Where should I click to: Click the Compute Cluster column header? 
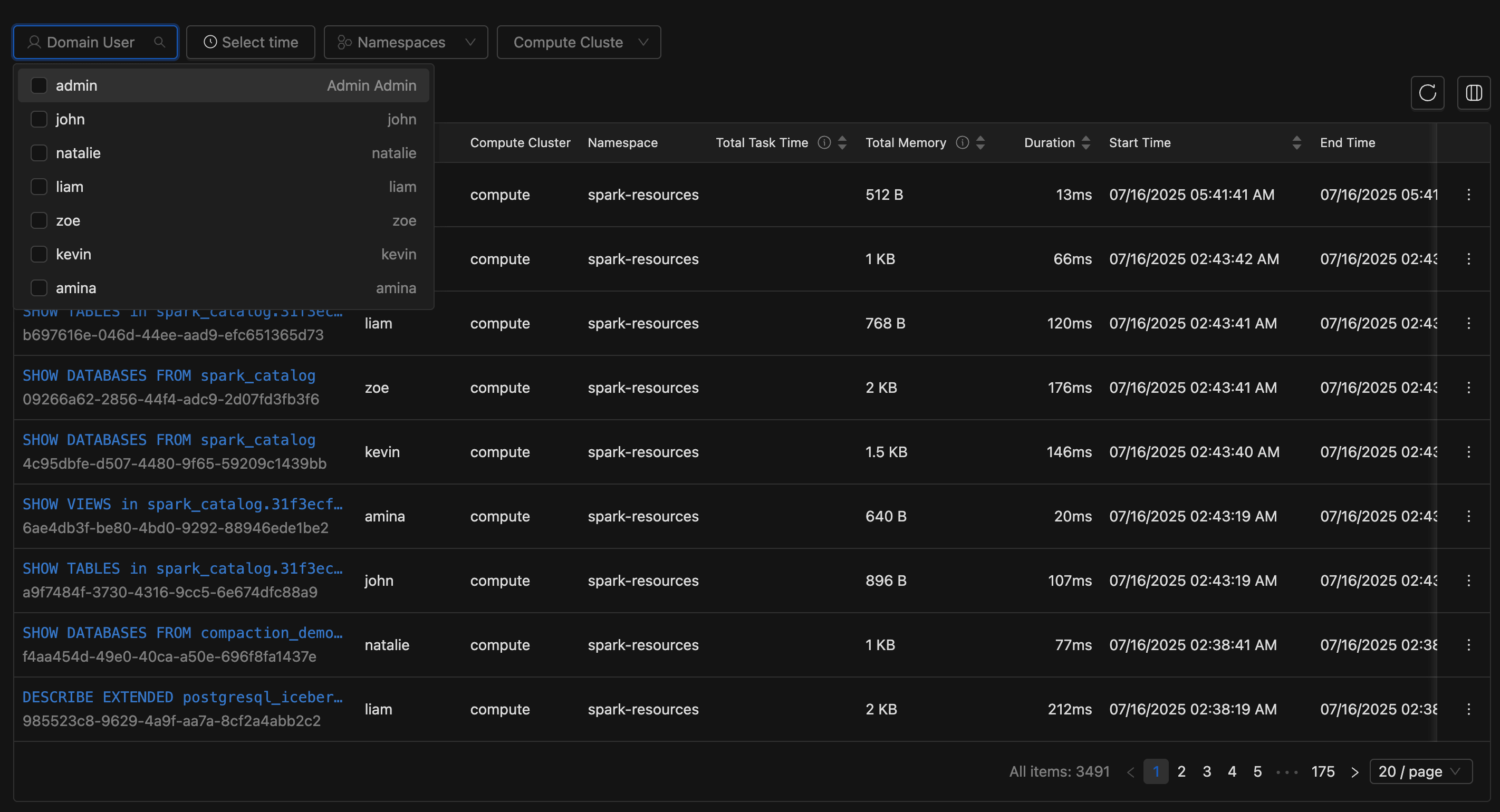(x=520, y=142)
